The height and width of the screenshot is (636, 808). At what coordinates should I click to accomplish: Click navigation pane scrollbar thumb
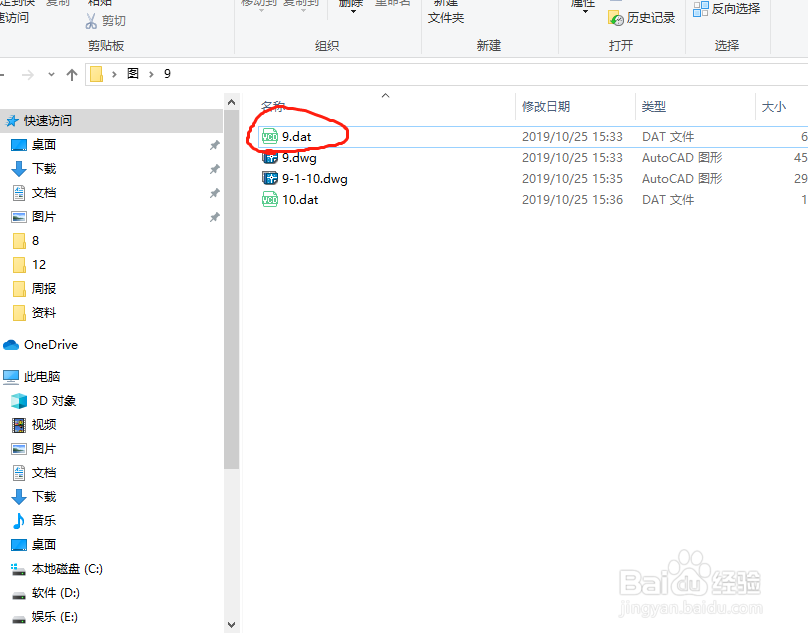click(x=231, y=290)
